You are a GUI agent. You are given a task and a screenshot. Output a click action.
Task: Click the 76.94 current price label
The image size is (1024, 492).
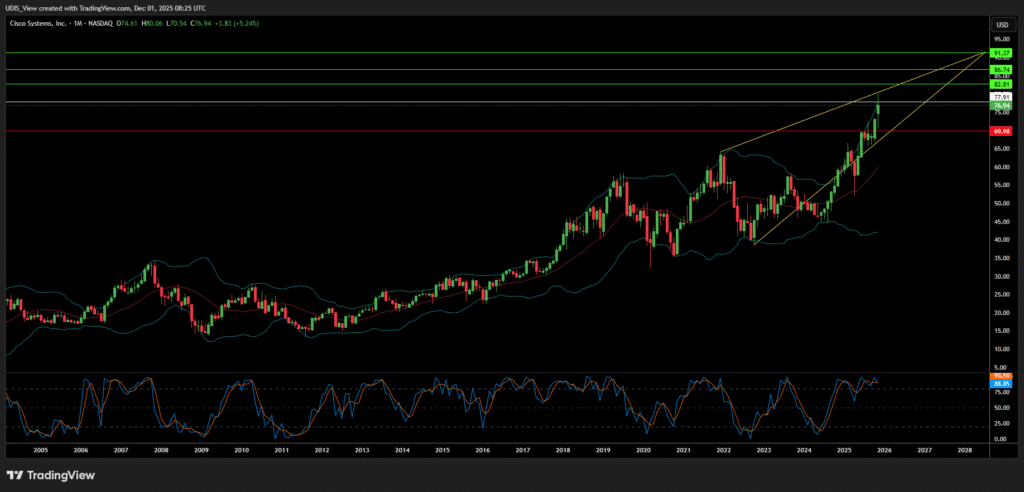[x=1001, y=105]
